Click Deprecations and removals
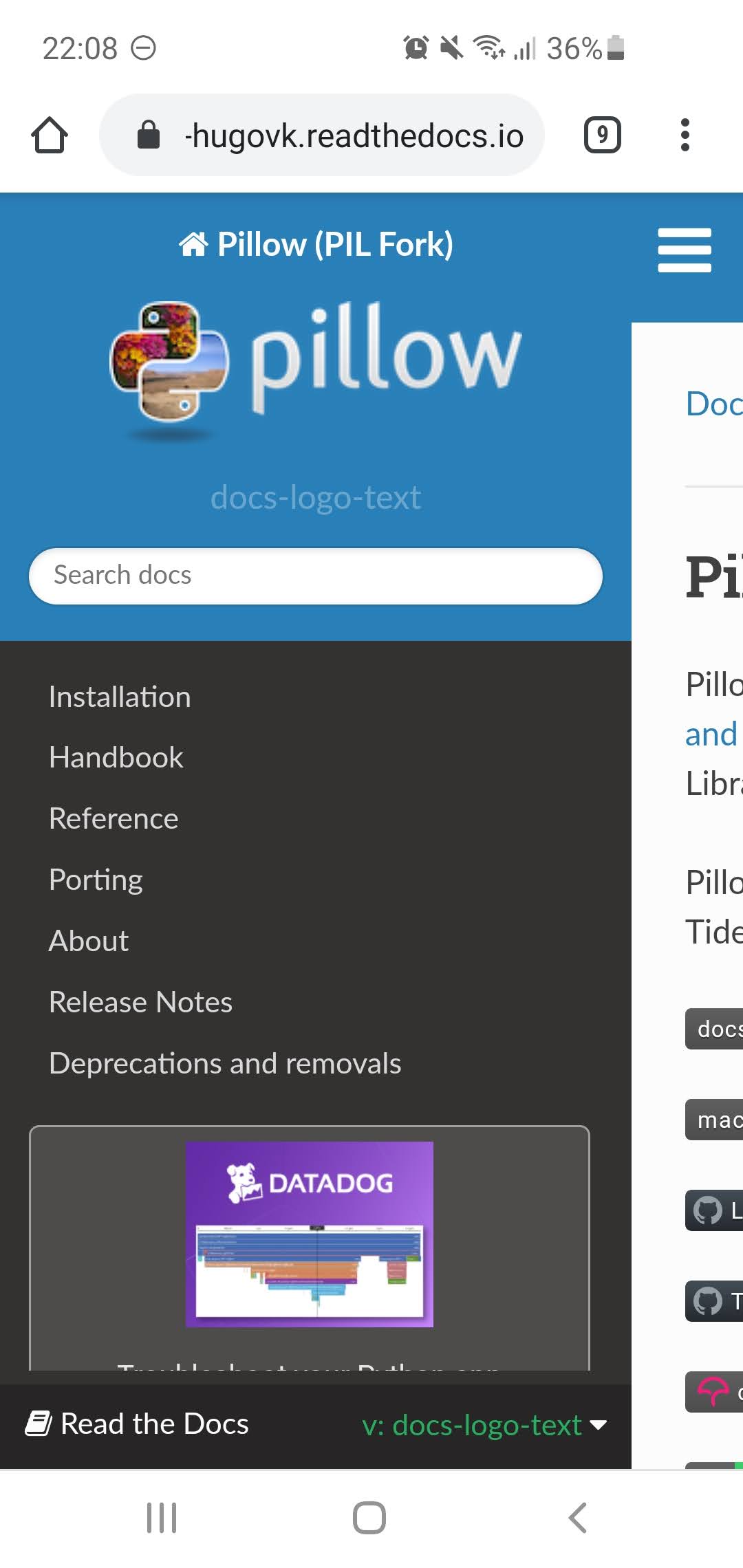 225,1063
